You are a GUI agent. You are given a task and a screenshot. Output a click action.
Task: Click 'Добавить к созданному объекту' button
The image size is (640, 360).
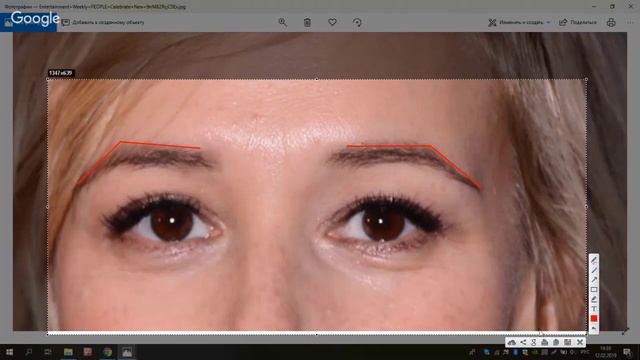tap(103, 22)
